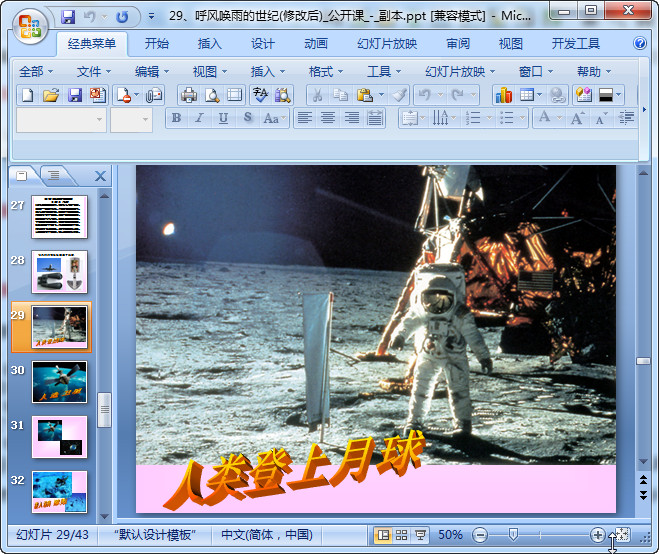Screen dimensions: 659x554
Task: Insert a chart
Action: (503, 95)
